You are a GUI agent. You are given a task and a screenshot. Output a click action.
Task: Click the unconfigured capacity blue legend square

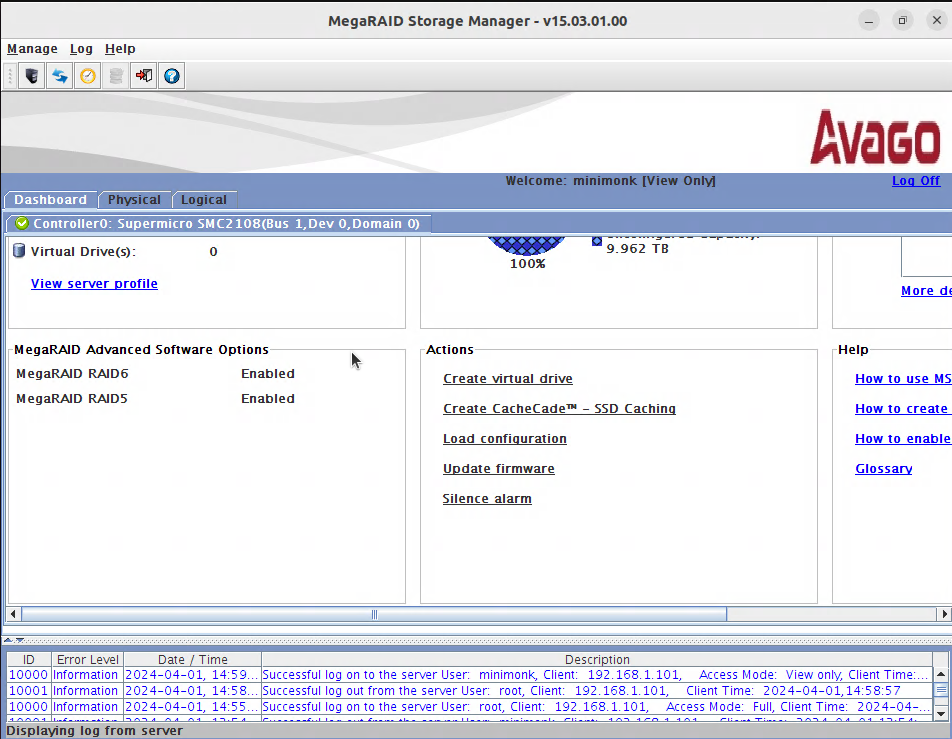(597, 241)
